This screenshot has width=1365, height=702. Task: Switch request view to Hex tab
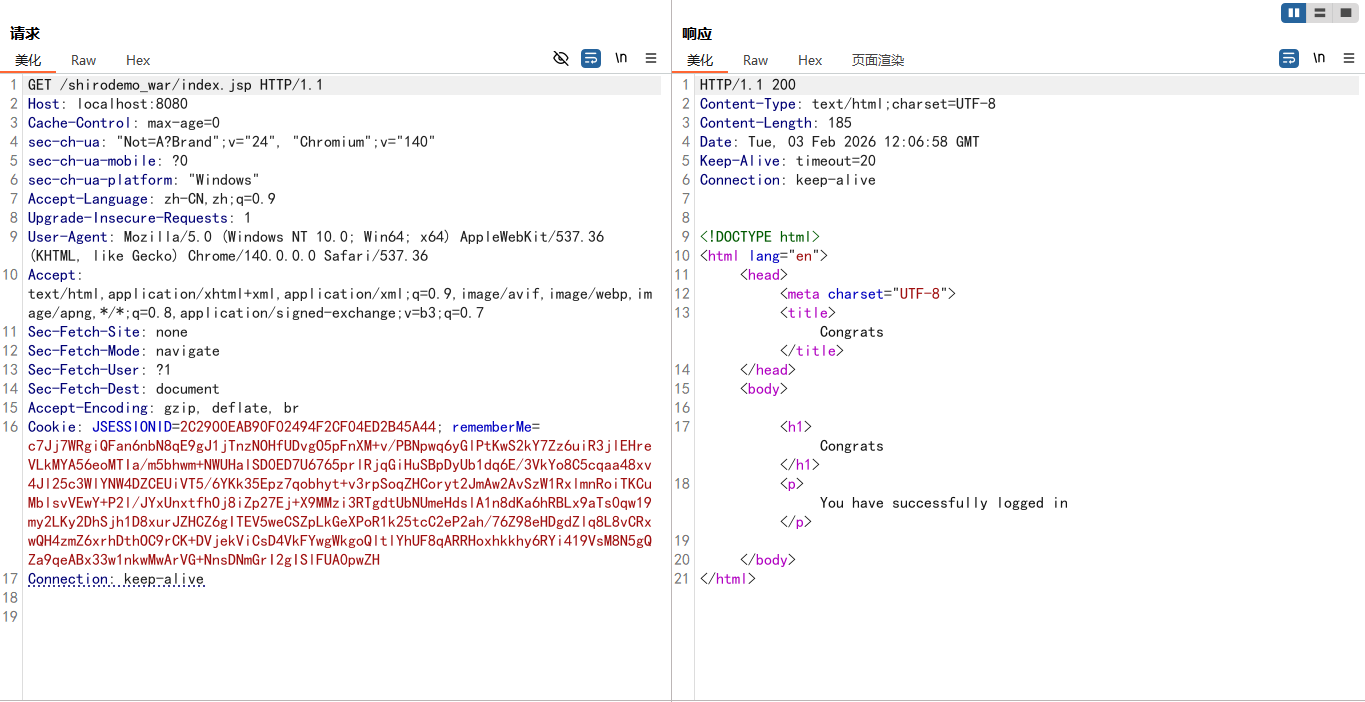coord(138,60)
